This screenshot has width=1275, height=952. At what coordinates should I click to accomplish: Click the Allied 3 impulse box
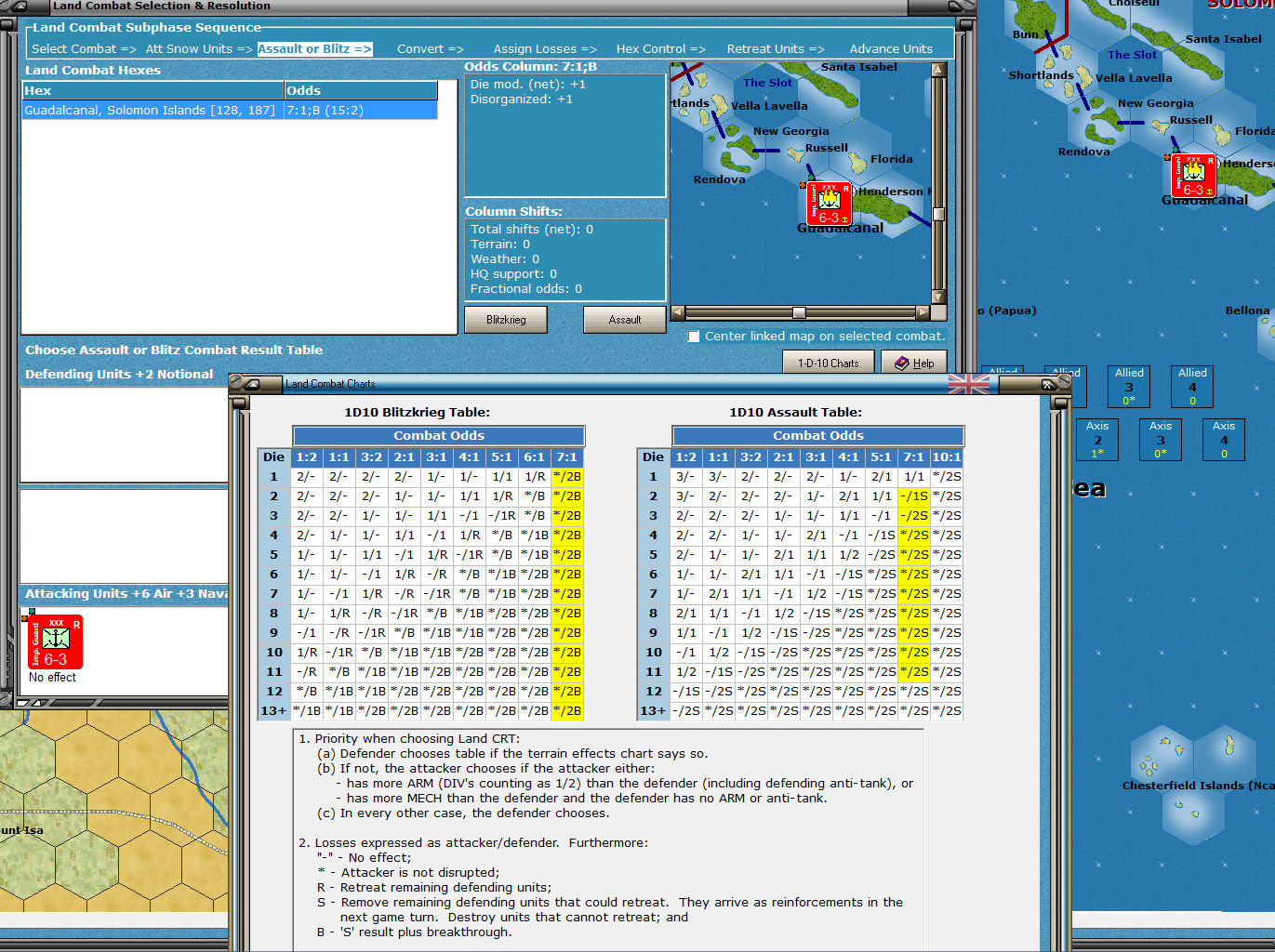(x=1129, y=386)
